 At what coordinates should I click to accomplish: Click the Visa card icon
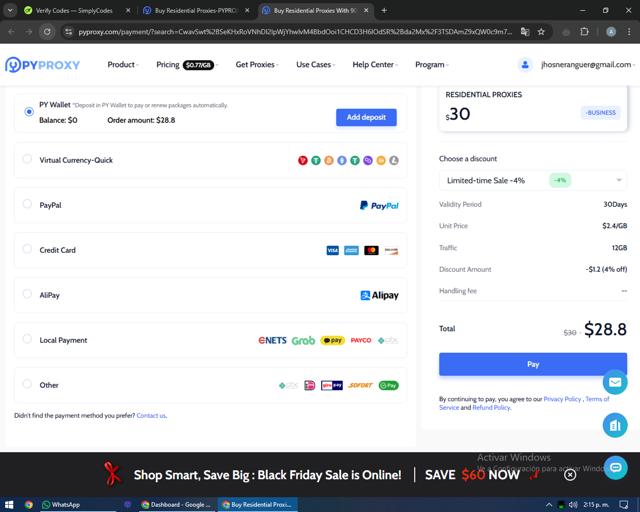tap(333, 250)
